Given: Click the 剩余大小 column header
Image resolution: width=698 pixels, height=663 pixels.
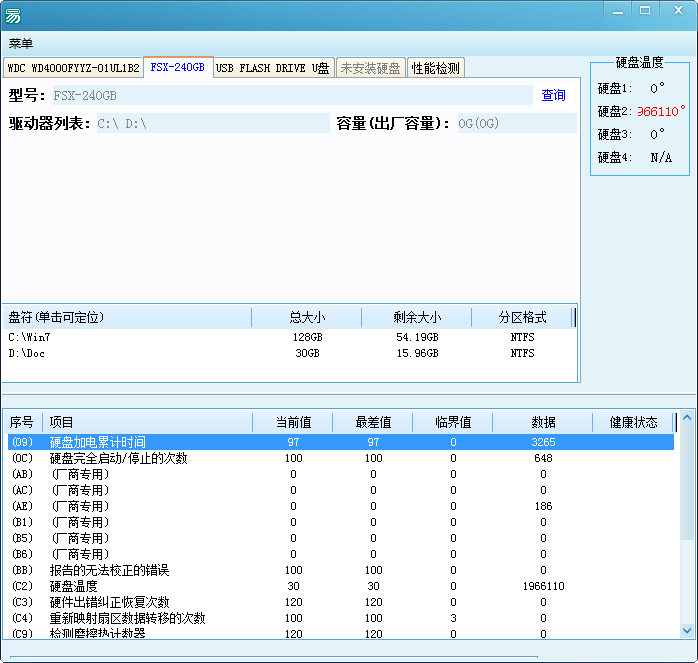Looking at the screenshot, I should (x=417, y=318).
